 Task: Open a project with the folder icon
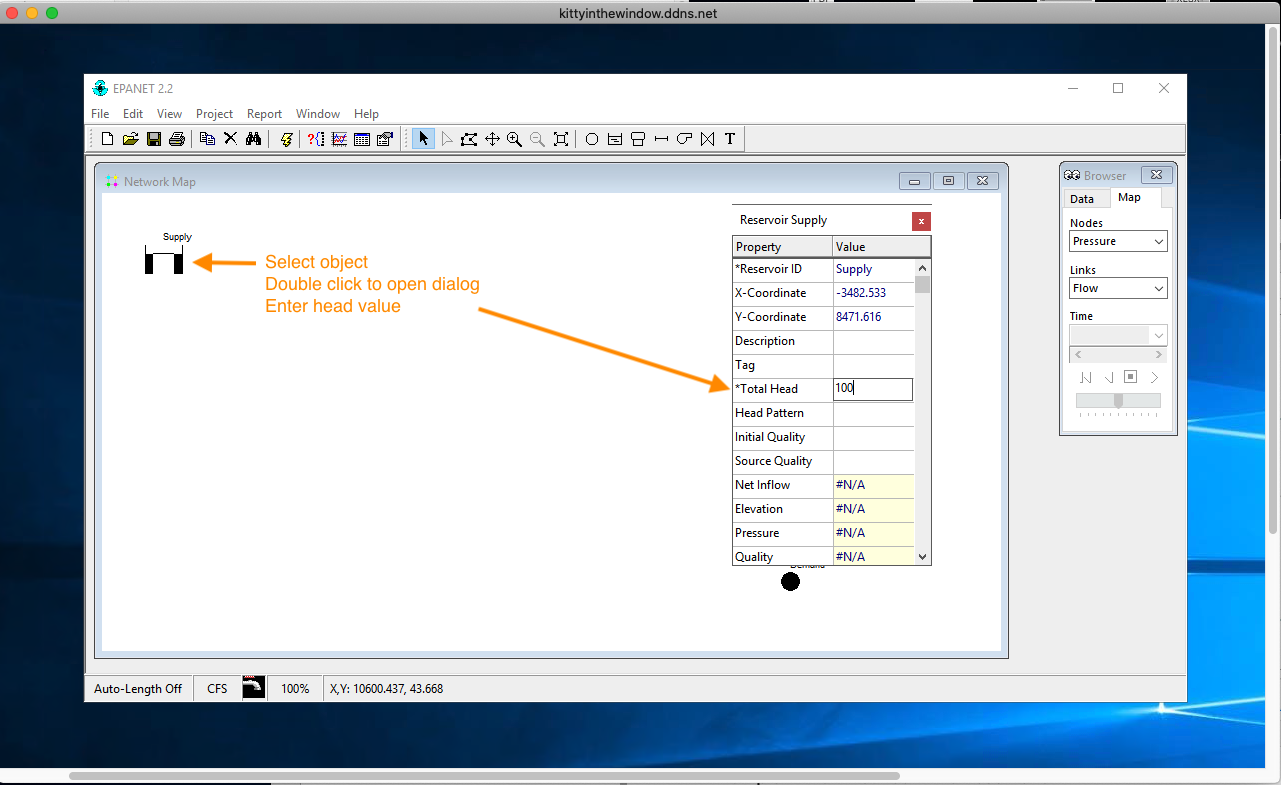[130, 139]
